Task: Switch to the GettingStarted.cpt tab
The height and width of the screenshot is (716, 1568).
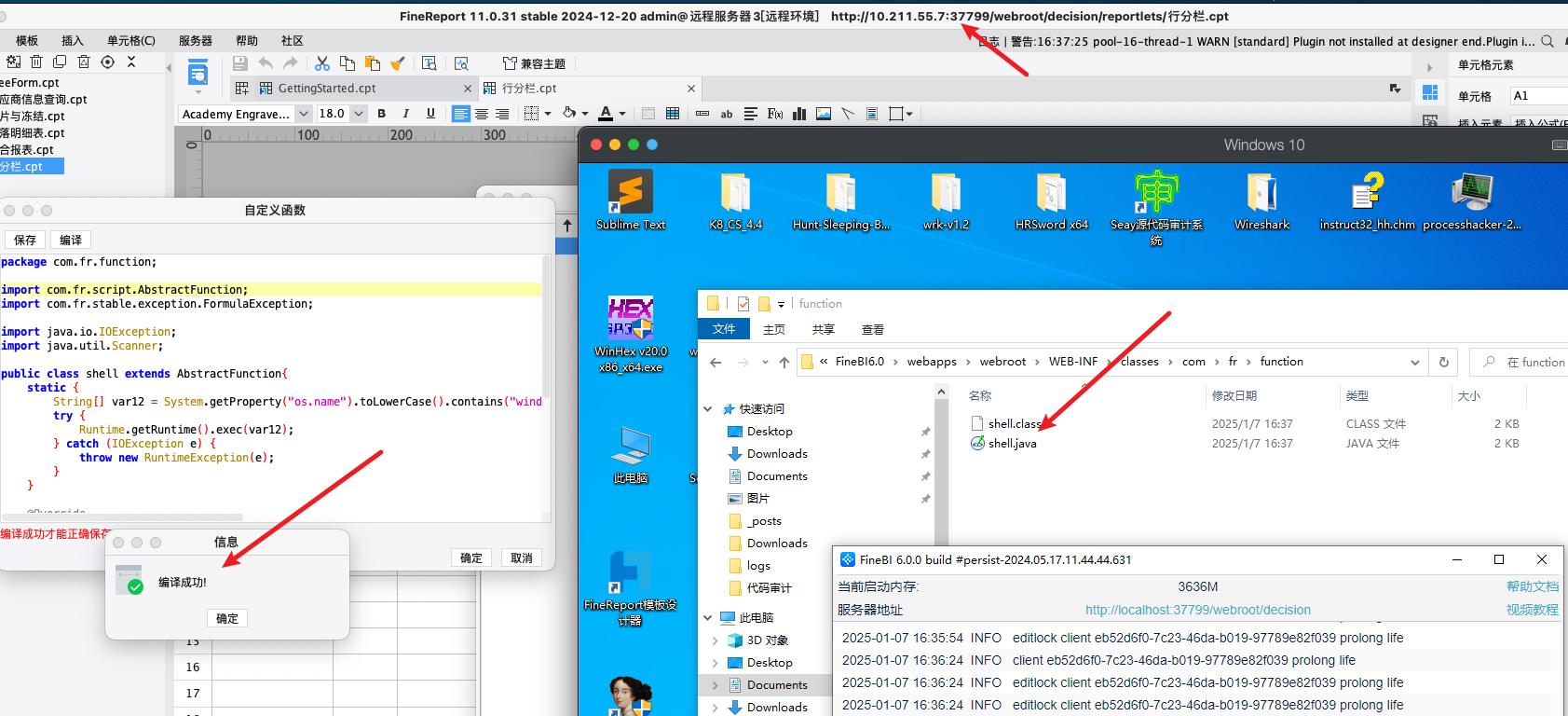Action: [326, 89]
